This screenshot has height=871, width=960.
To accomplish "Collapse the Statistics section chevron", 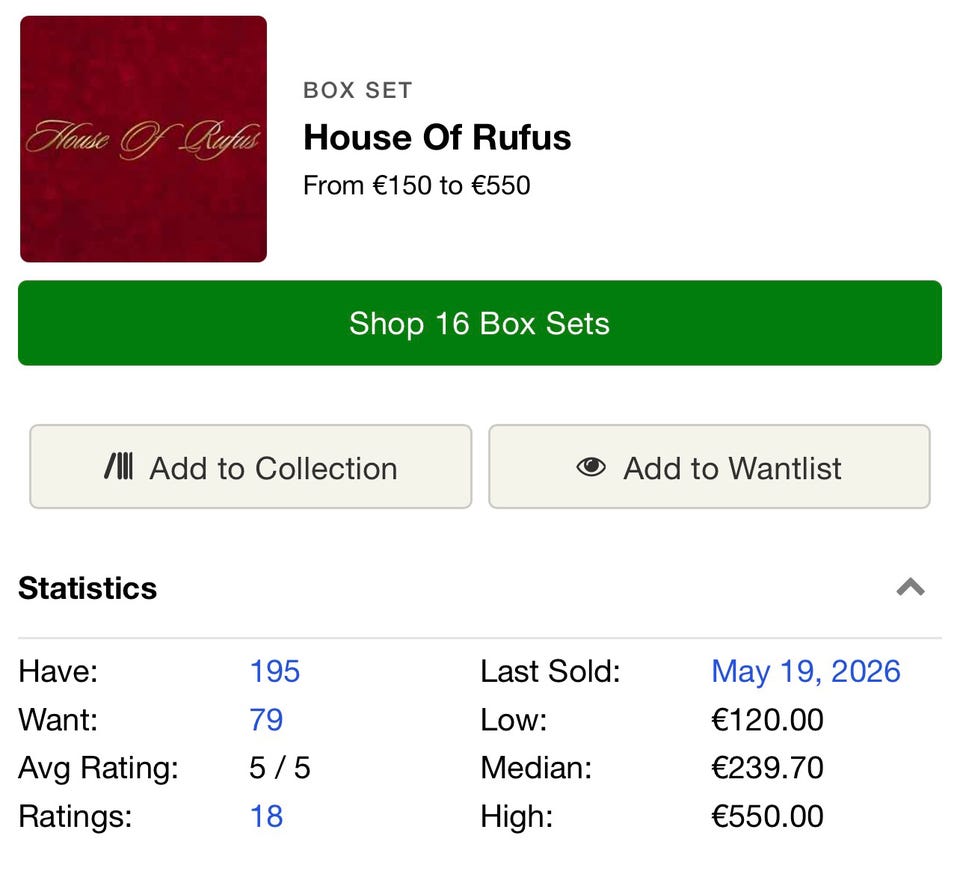I will (910, 587).
